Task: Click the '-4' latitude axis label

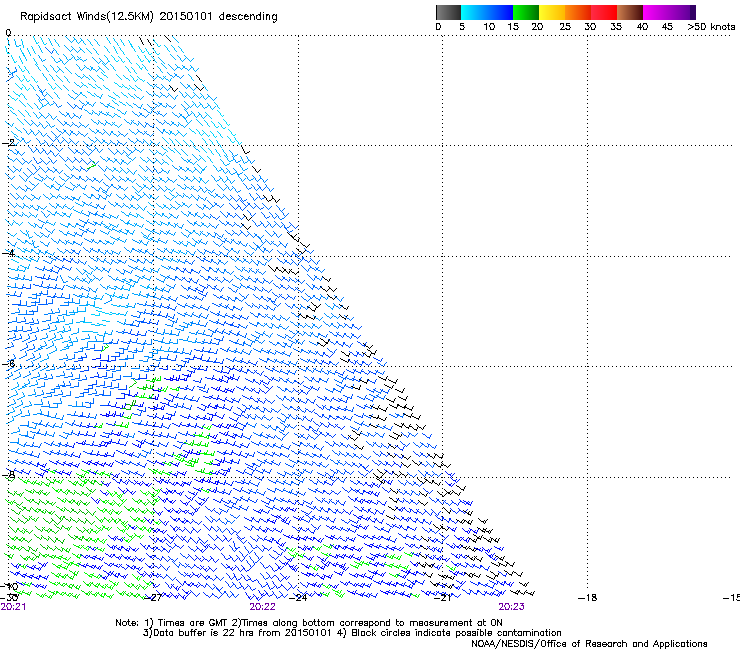Action: click(x=8, y=253)
